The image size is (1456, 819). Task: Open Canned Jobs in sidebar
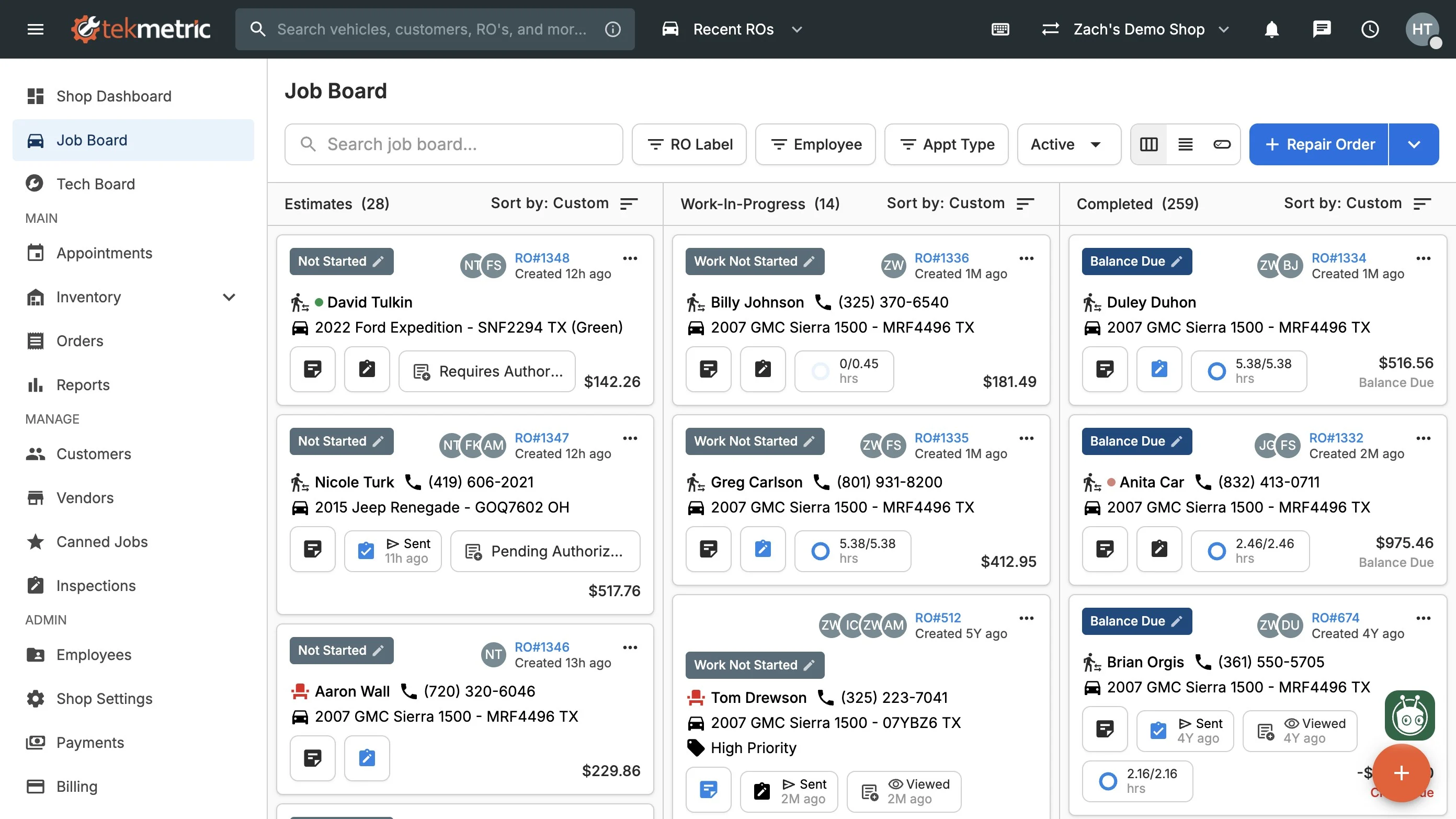point(102,541)
